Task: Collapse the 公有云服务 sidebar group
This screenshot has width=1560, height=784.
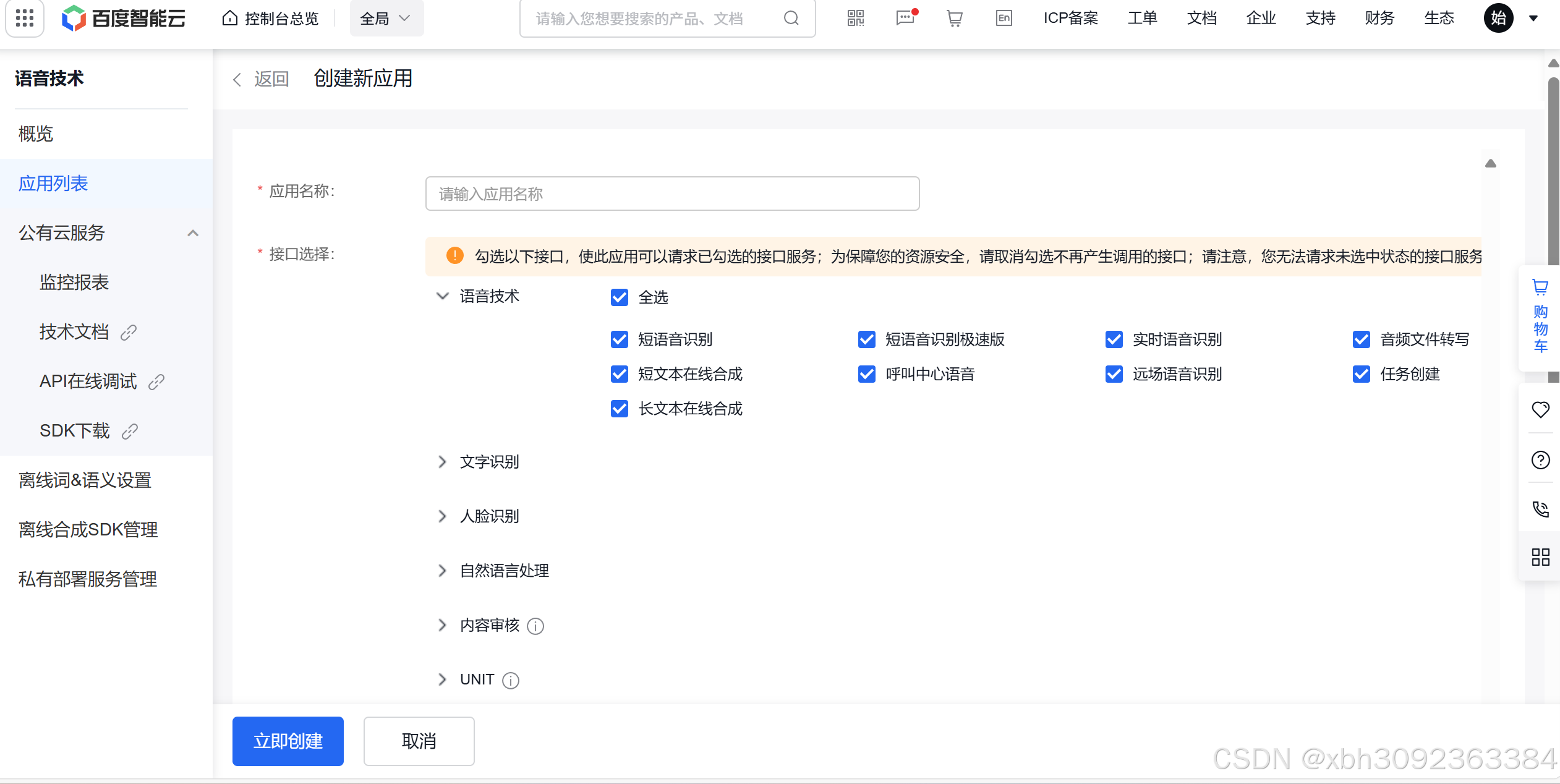Action: (x=193, y=233)
